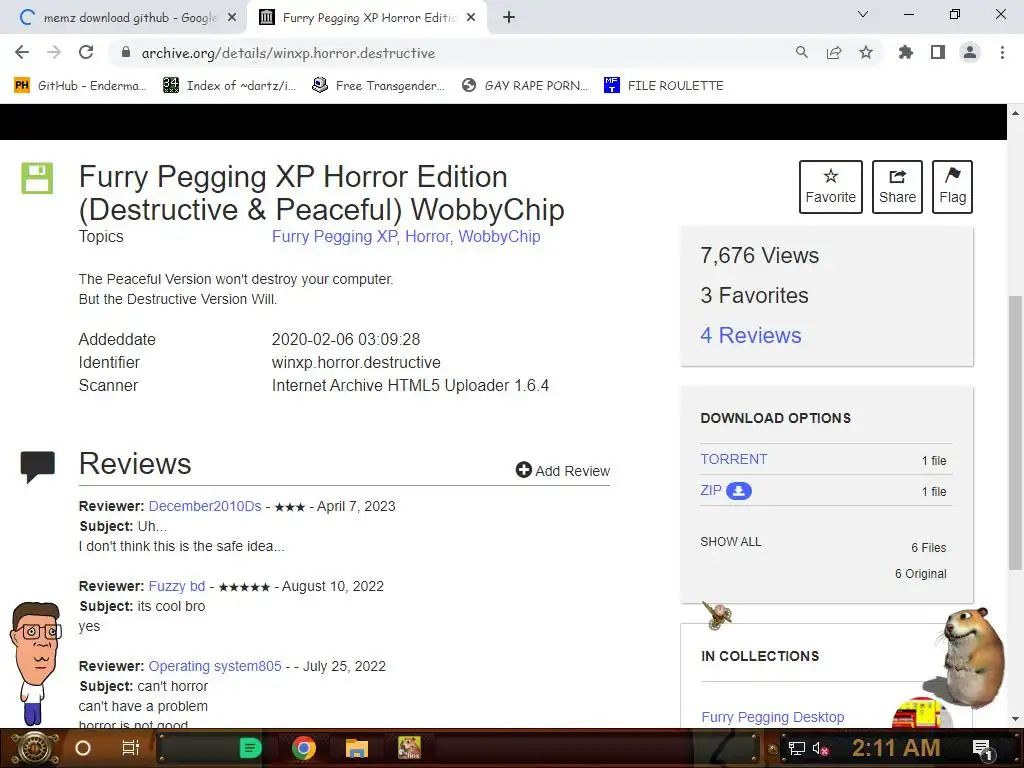The height and width of the screenshot is (768, 1024).
Task: Open the steampunk Start button
Action: tap(34, 748)
